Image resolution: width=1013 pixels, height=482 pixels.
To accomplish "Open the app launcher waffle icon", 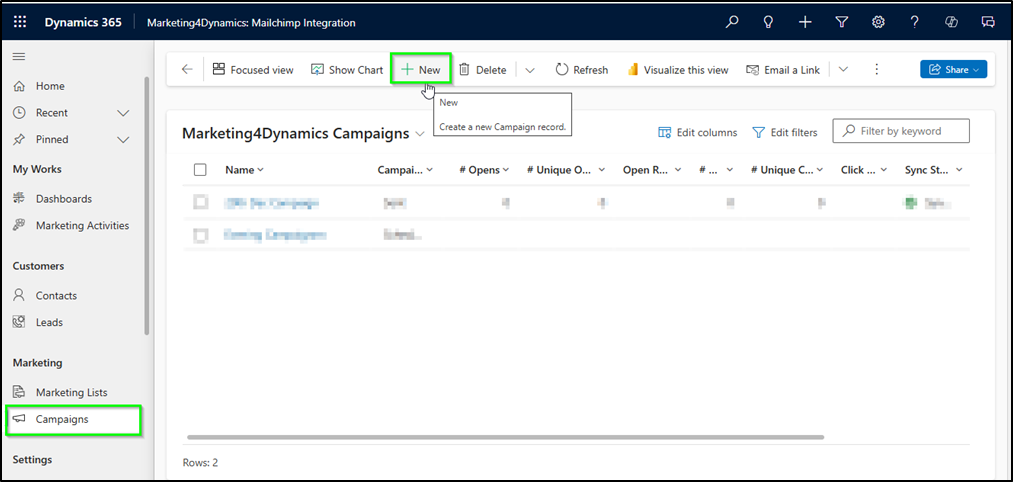I will 20,22.
